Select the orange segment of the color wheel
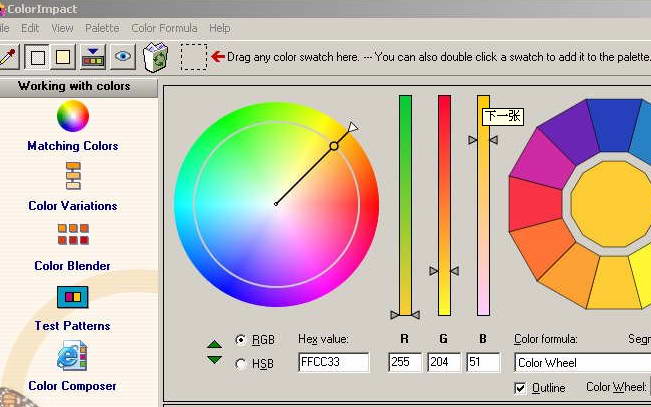The height and width of the screenshot is (407, 651). (570, 276)
